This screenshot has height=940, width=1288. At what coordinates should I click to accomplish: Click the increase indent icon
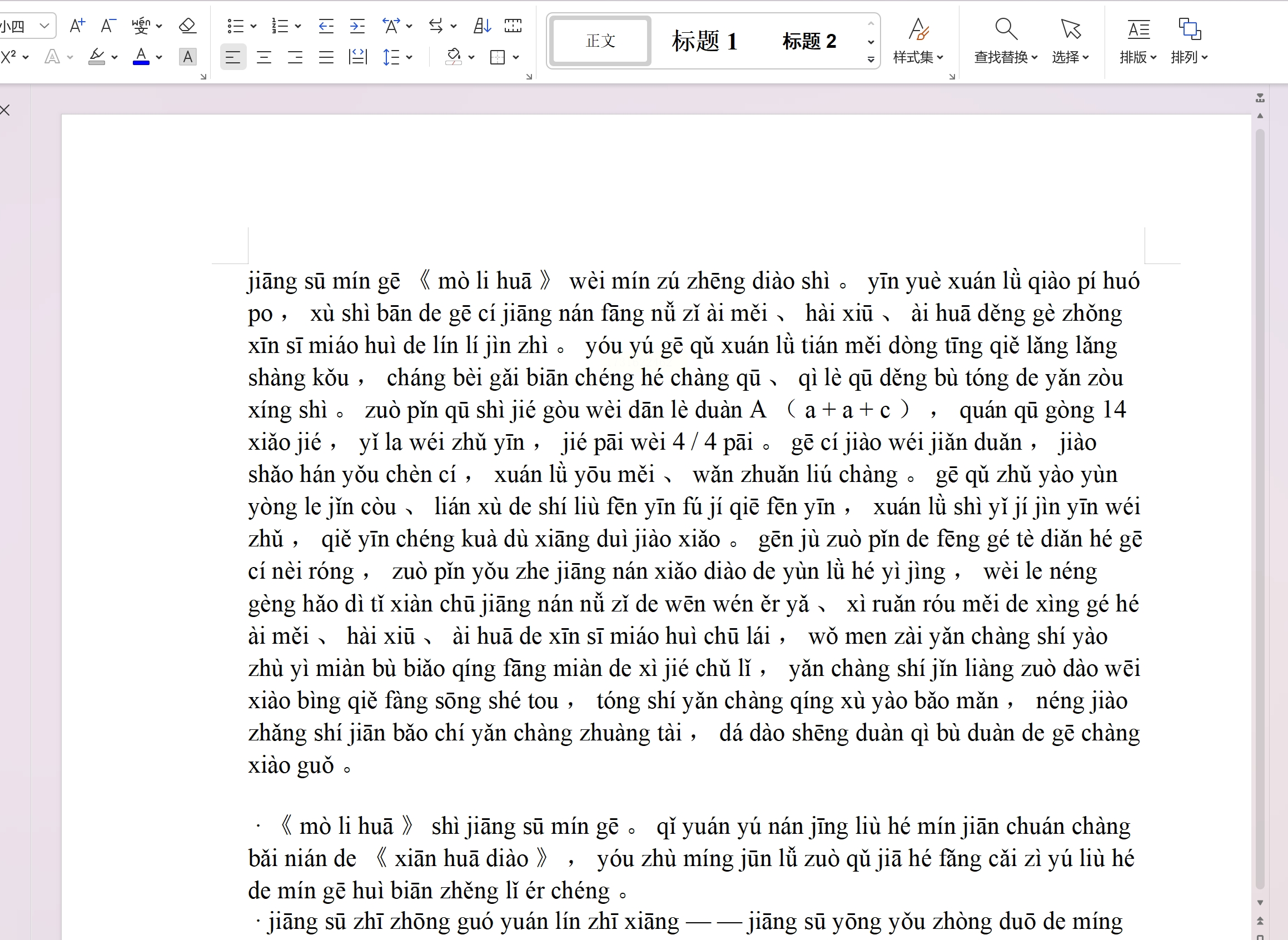pos(357,26)
